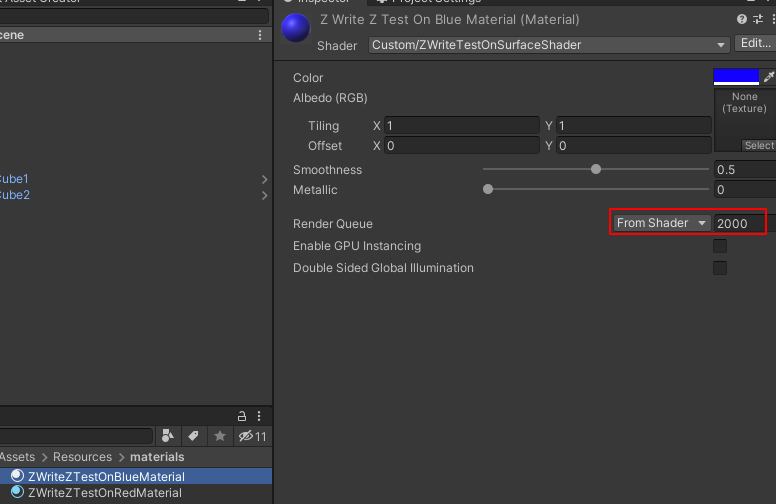Click the Offset Y input field
The width and height of the screenshot is (776, 504).
tap(633, 146)
